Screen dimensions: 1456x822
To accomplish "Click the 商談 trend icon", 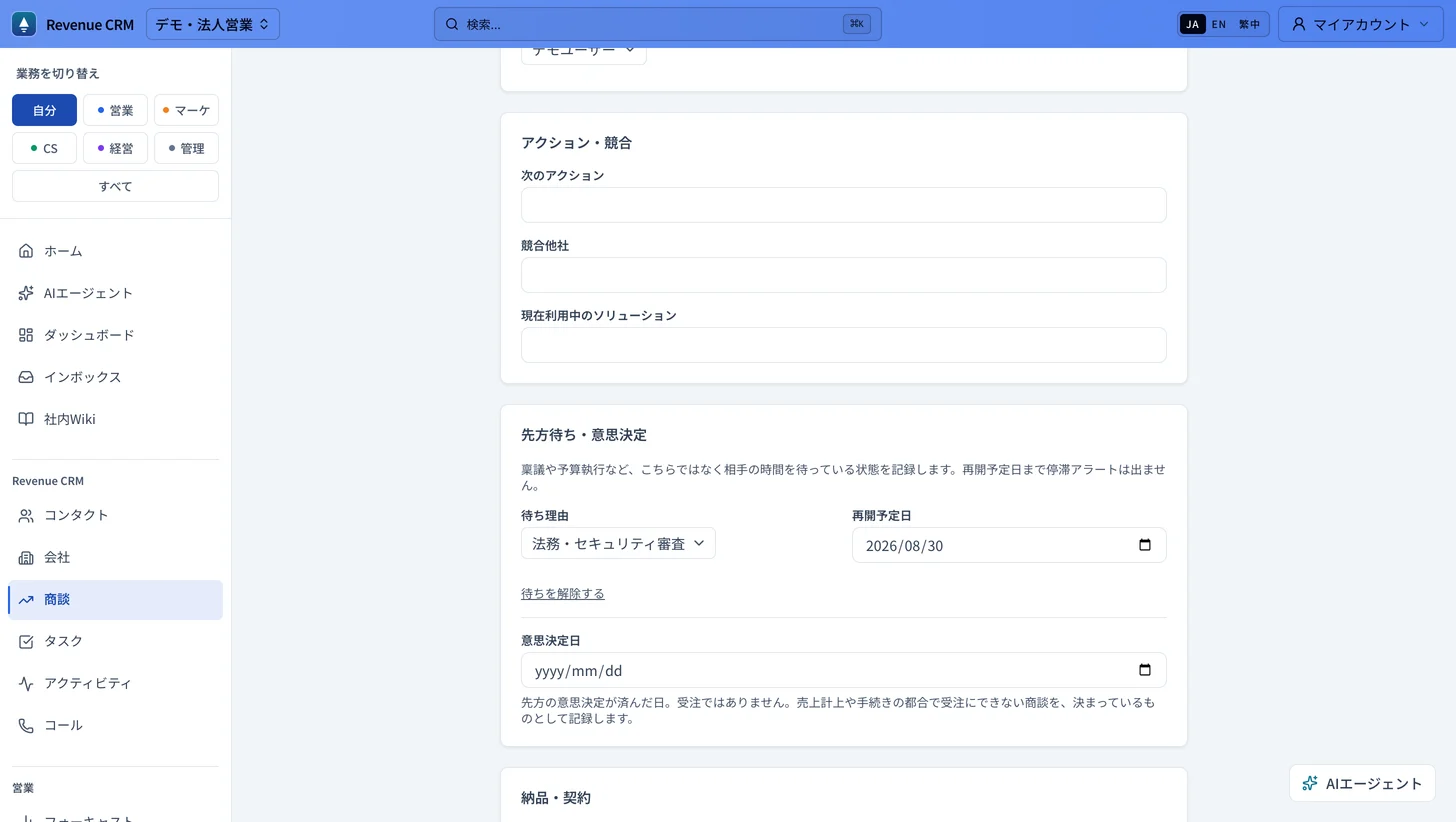I will pyautogui.click(x=26, y=599).
